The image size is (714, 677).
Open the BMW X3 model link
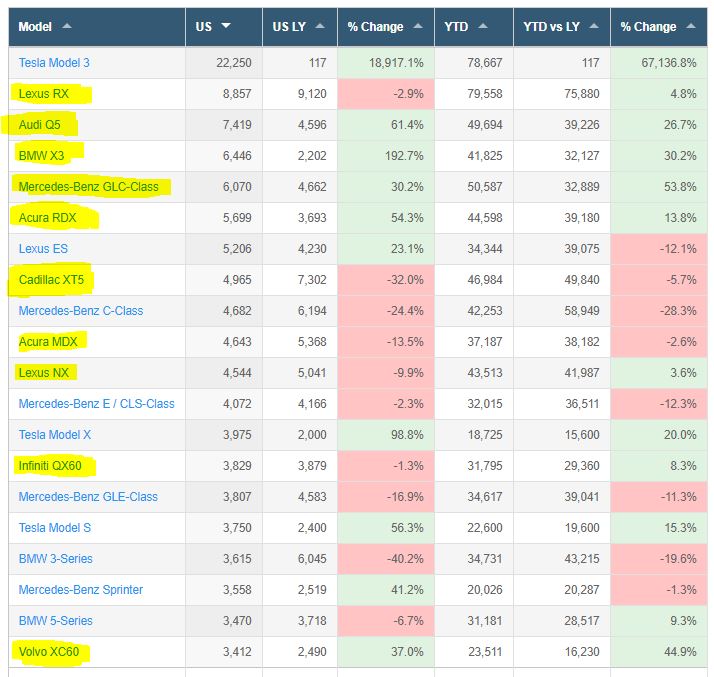[41, 155]
